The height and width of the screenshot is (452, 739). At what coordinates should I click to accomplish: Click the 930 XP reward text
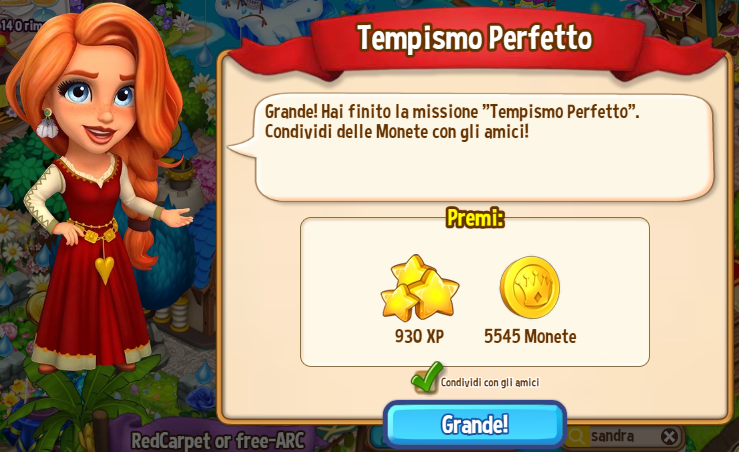point(419,337)
